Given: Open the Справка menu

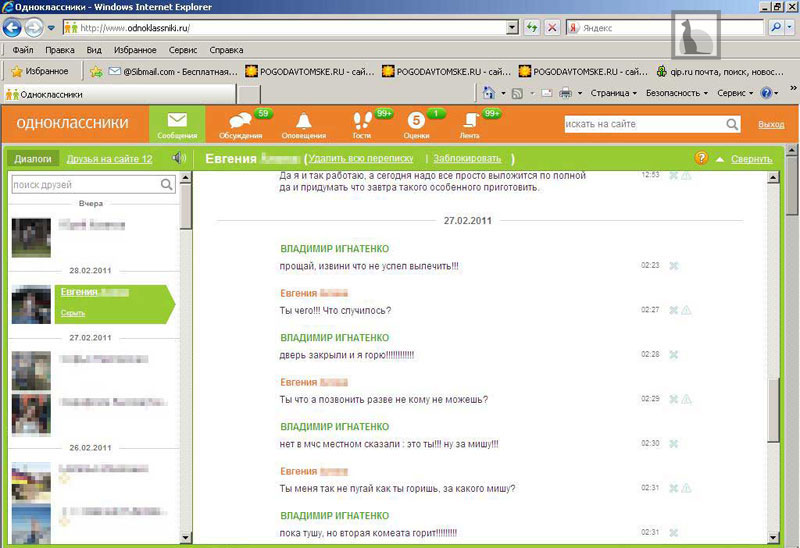Looking at the screenshot, I should (226, 50).
